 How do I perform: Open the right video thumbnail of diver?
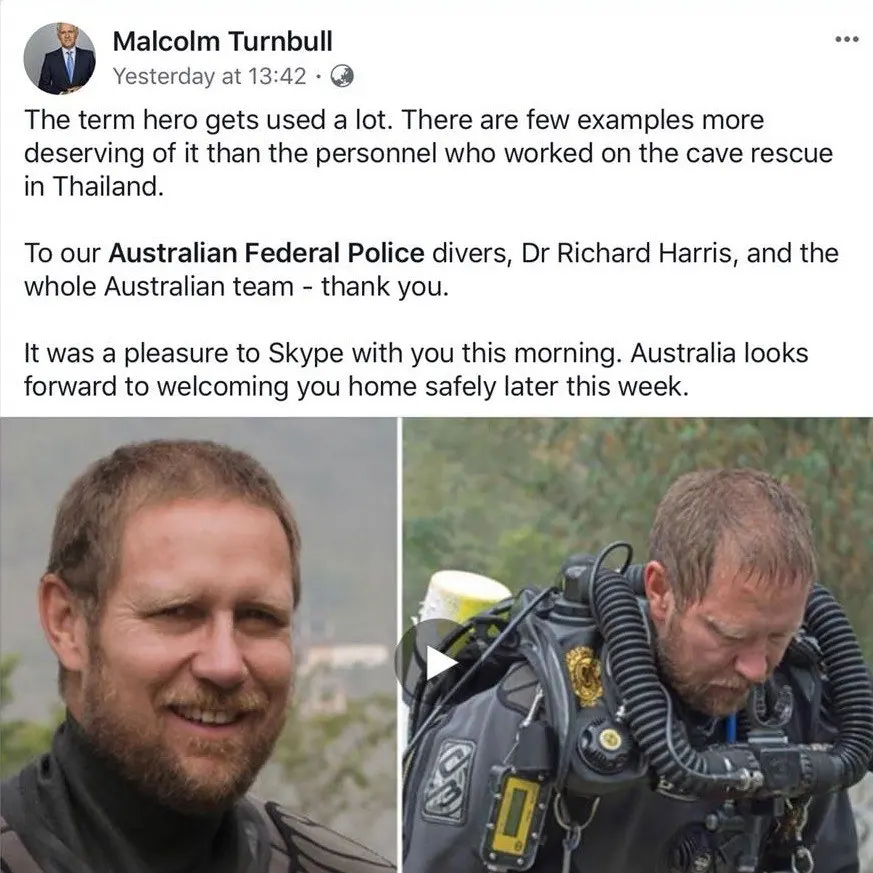point(637,645)
